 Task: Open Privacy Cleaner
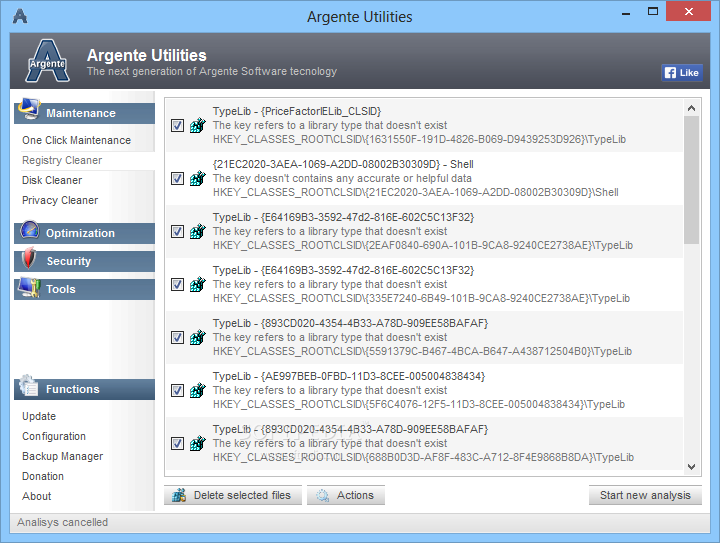click(x=60, y=200)
